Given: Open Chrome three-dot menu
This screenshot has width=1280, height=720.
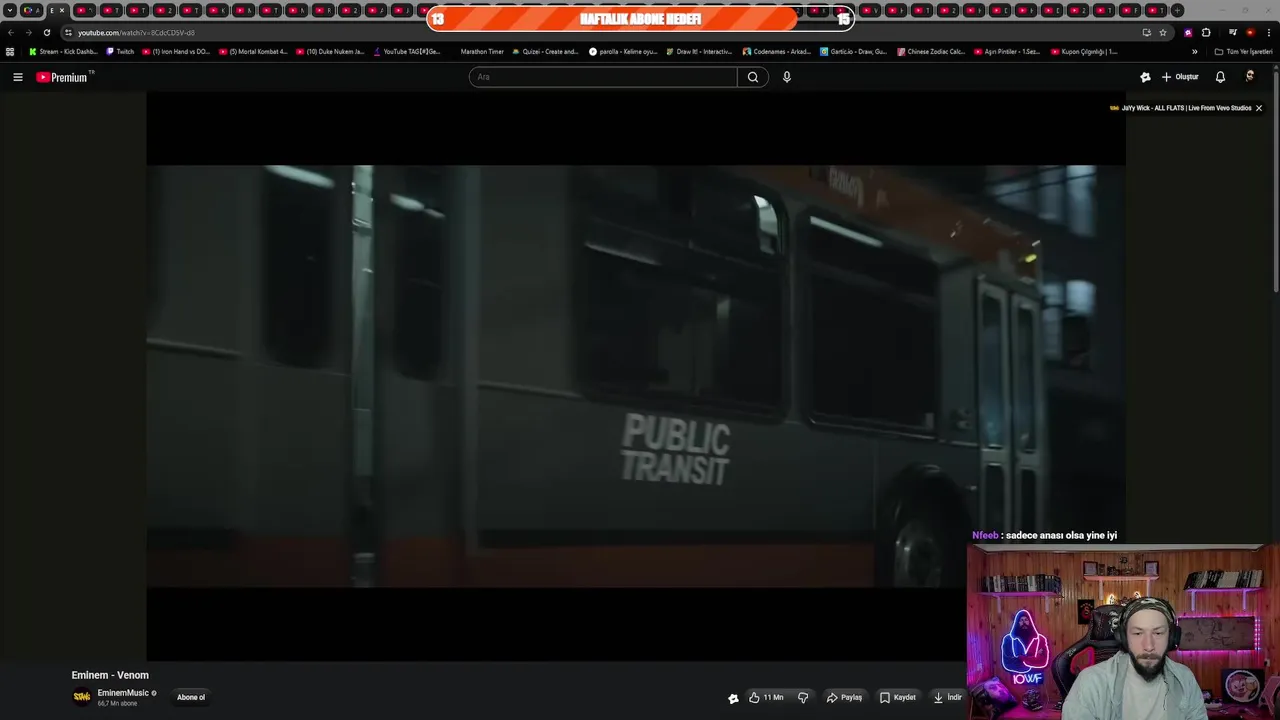Looking at the screenshot, I should click(x=1269, y=32).
